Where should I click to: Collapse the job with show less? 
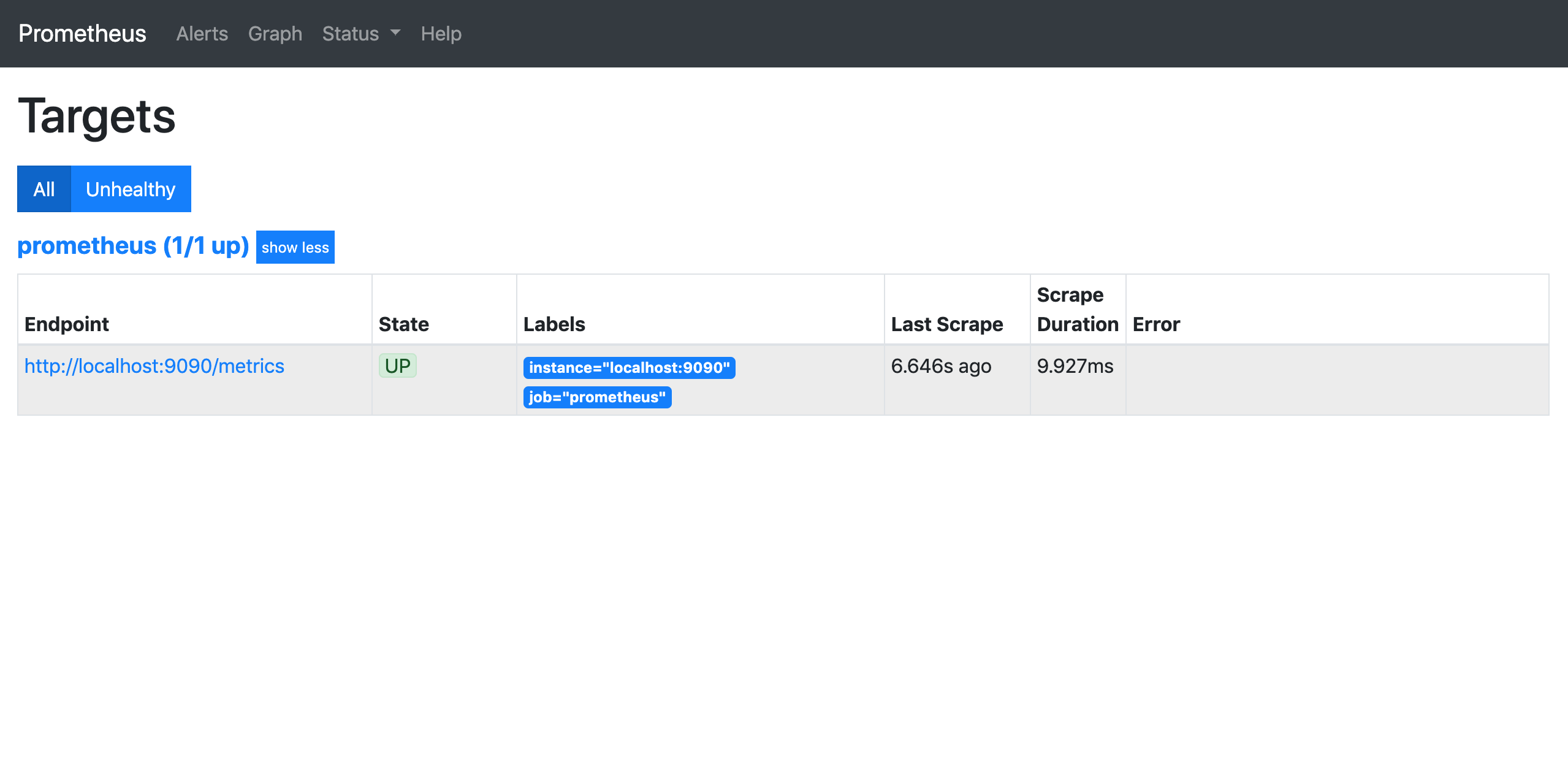click(295, 247)
